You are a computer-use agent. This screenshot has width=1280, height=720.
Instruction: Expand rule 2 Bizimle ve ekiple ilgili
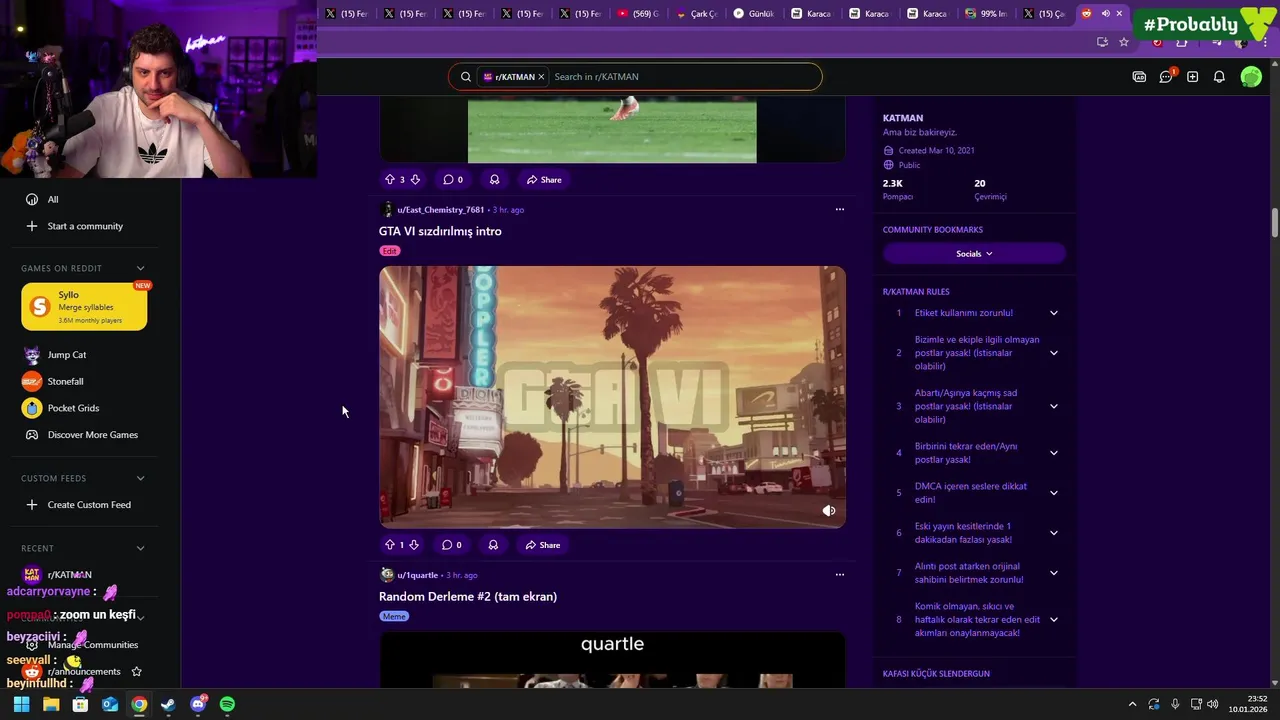[x=1053, y=353]
